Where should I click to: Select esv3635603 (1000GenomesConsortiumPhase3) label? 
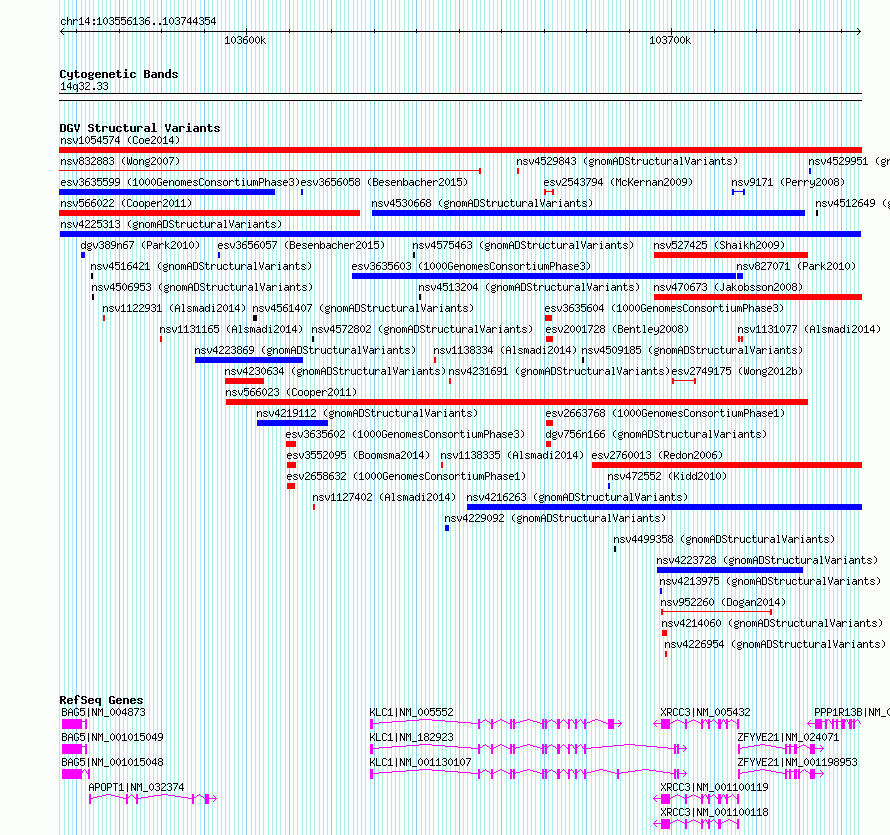pos(471,266)
